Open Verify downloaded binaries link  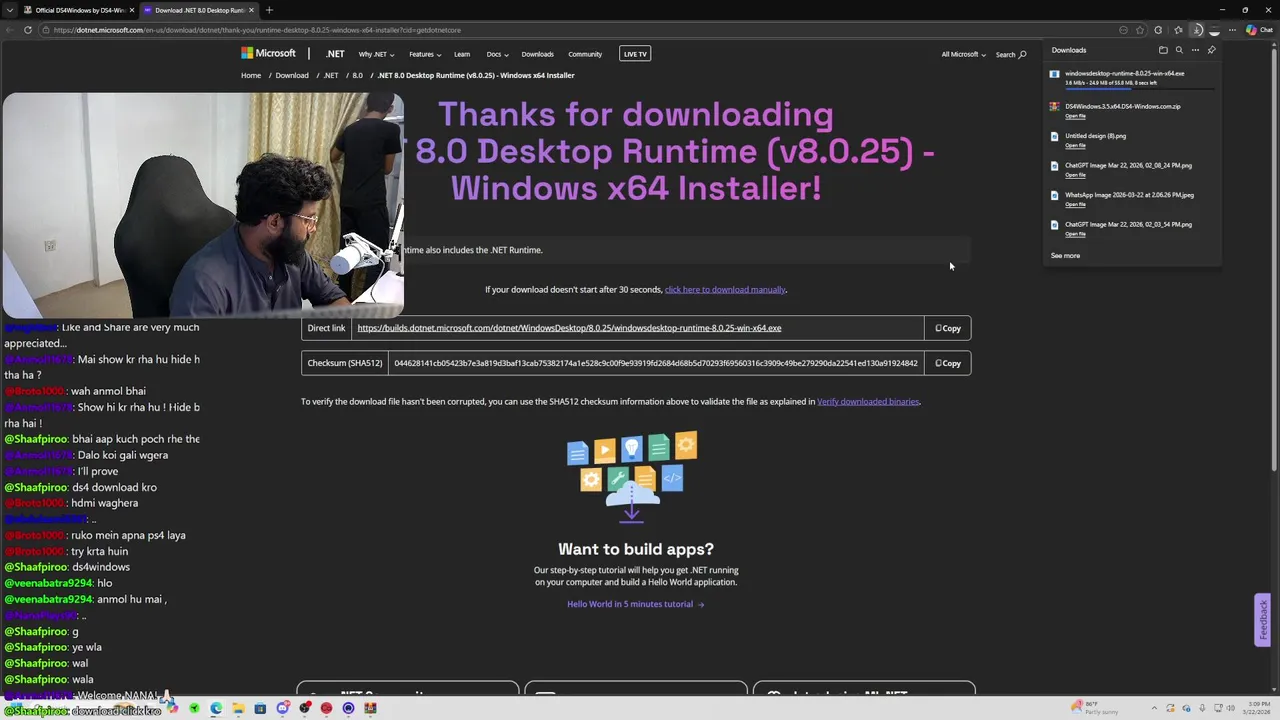[x=868, y=402]
